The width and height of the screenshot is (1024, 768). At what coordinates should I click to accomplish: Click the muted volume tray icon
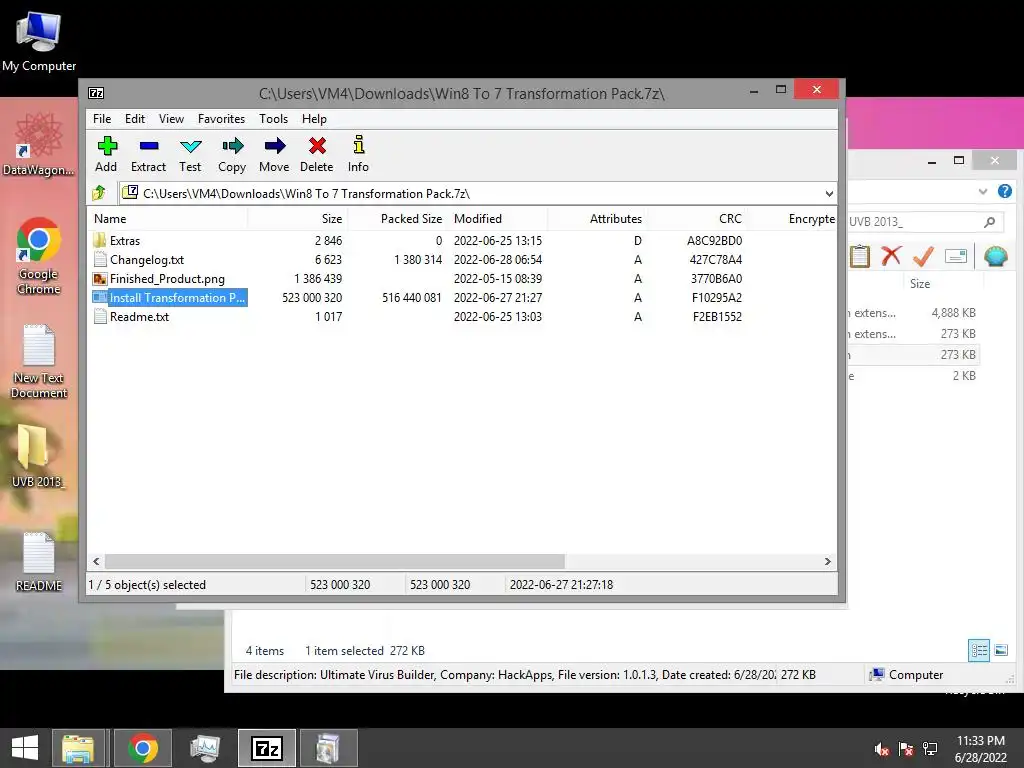coord(882,749)
